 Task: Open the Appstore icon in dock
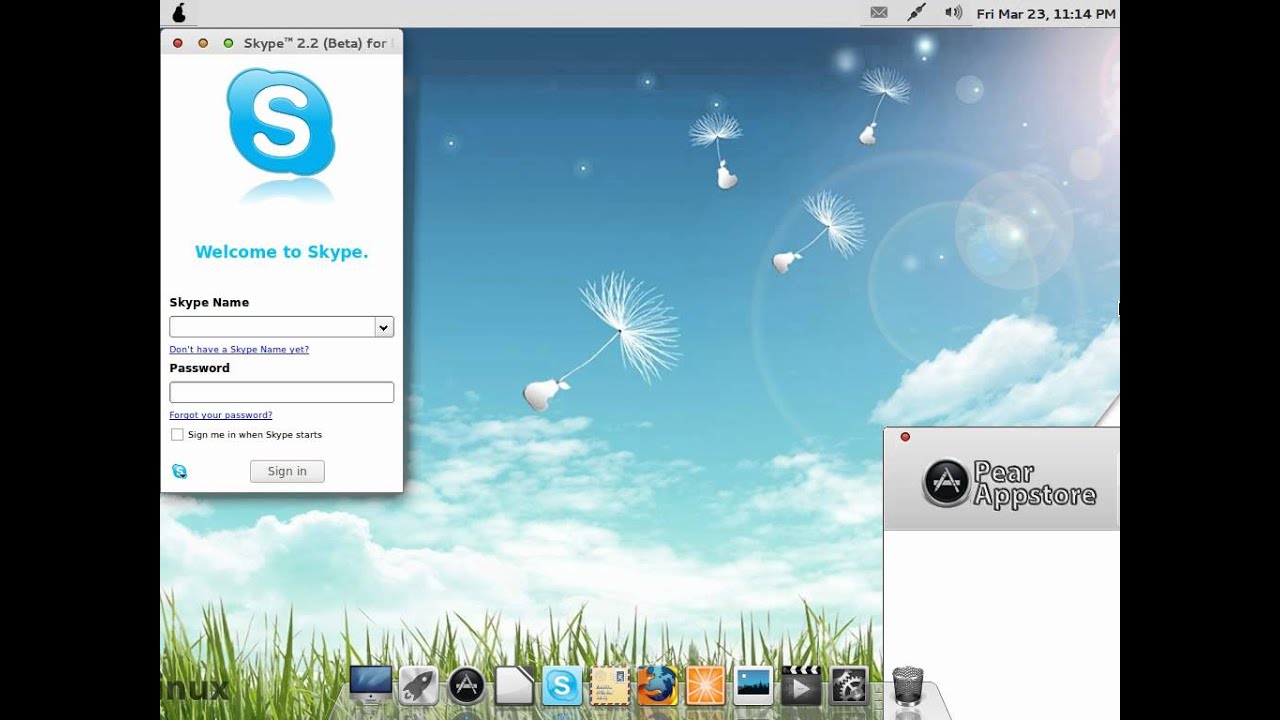(x=466, y=686)
